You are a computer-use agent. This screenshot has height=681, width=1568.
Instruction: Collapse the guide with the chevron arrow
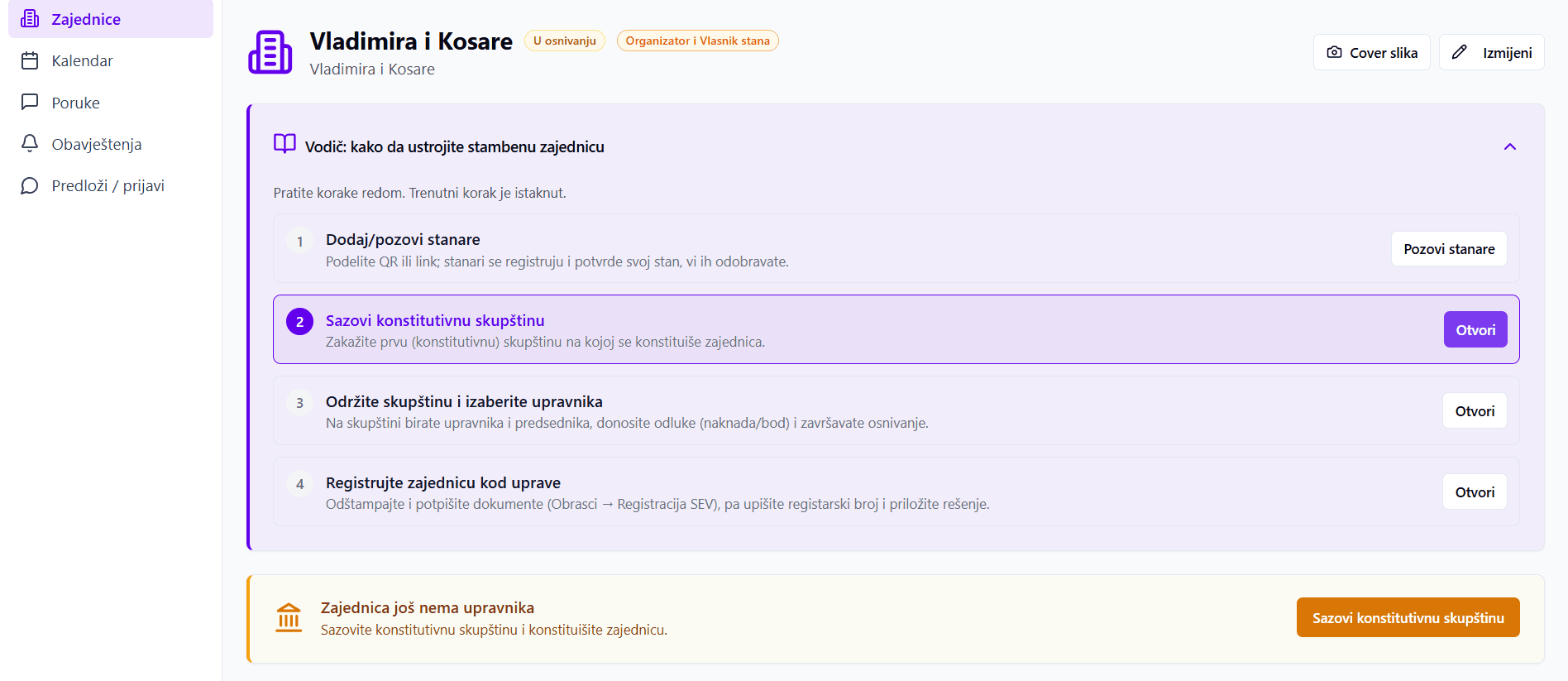point(1510,146)
